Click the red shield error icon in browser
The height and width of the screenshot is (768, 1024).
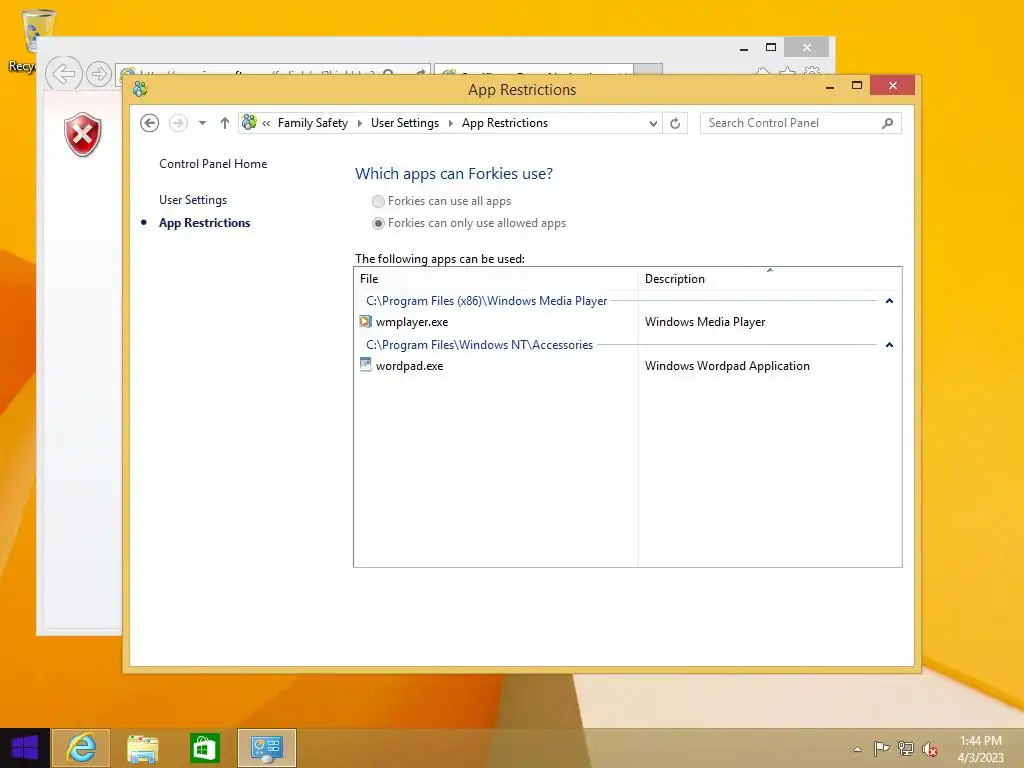point(83,135)
